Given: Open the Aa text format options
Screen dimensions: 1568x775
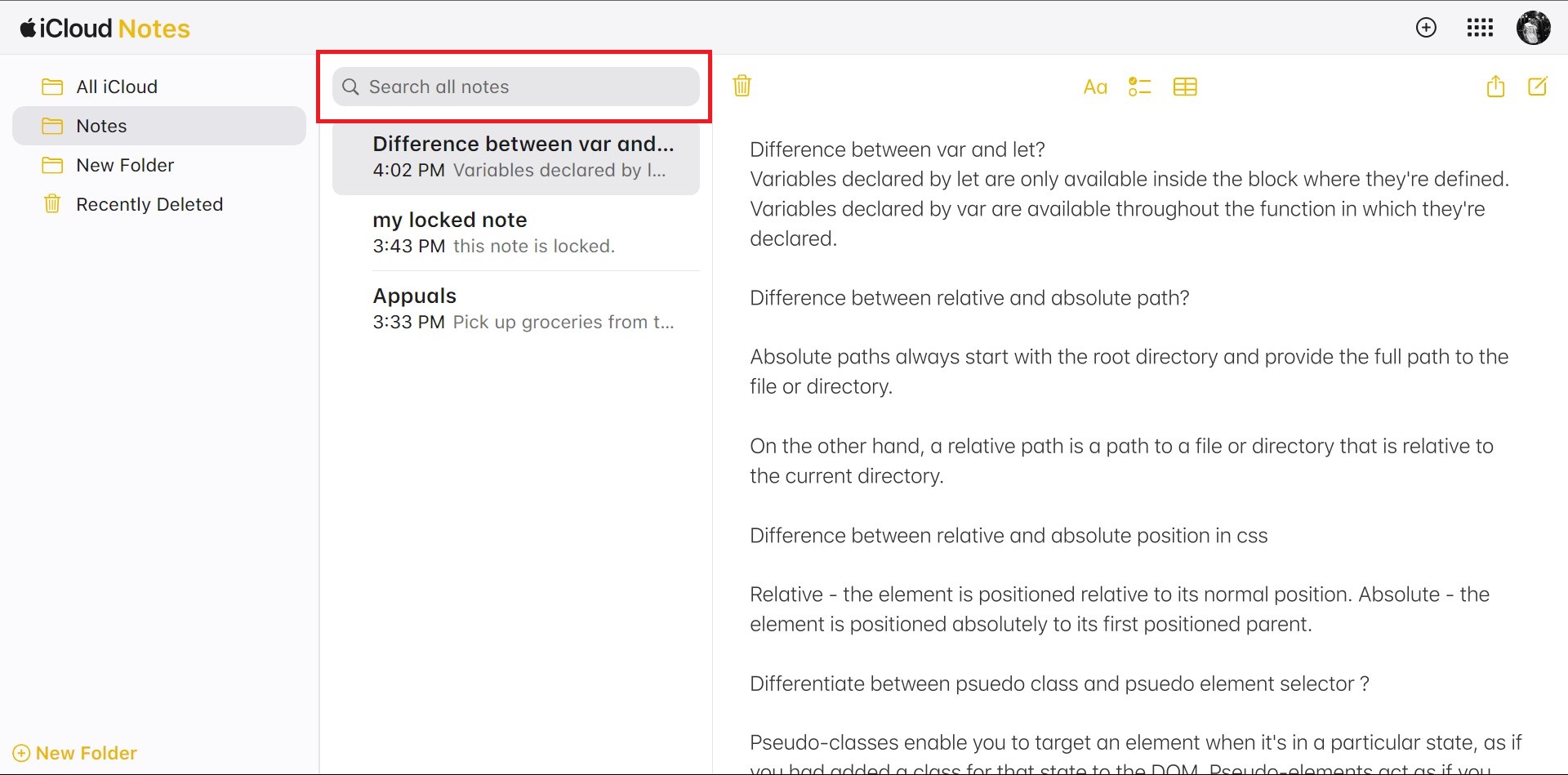Looking at the screenshot, I should coord(1095,87).
